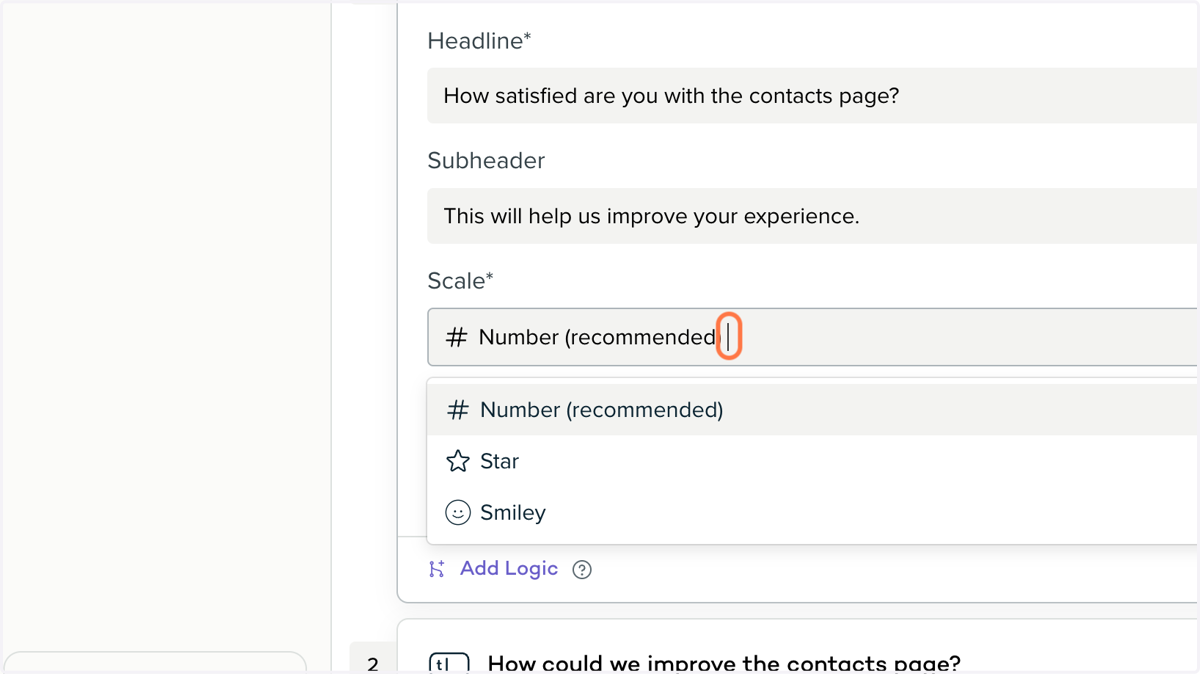This screenshot has width=1200, height=674.
Task: Click the Headline input field
Action: point(812,96)
